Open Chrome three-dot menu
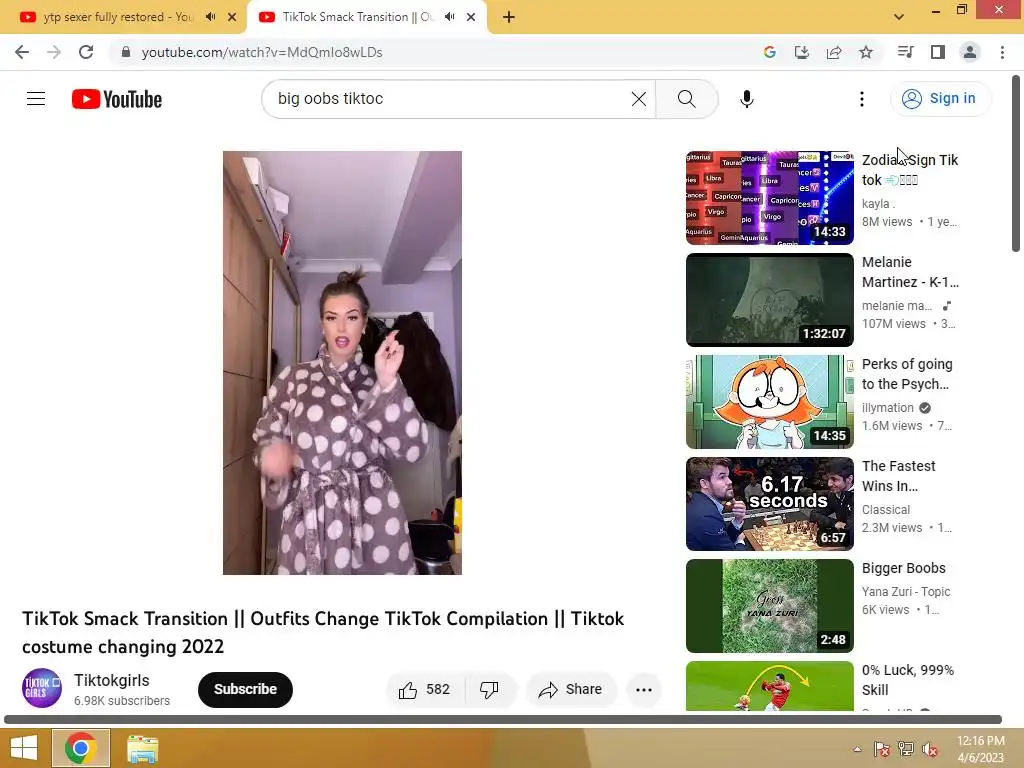The width and height of the screenshot is (1024, 768). pos(1002,52)
